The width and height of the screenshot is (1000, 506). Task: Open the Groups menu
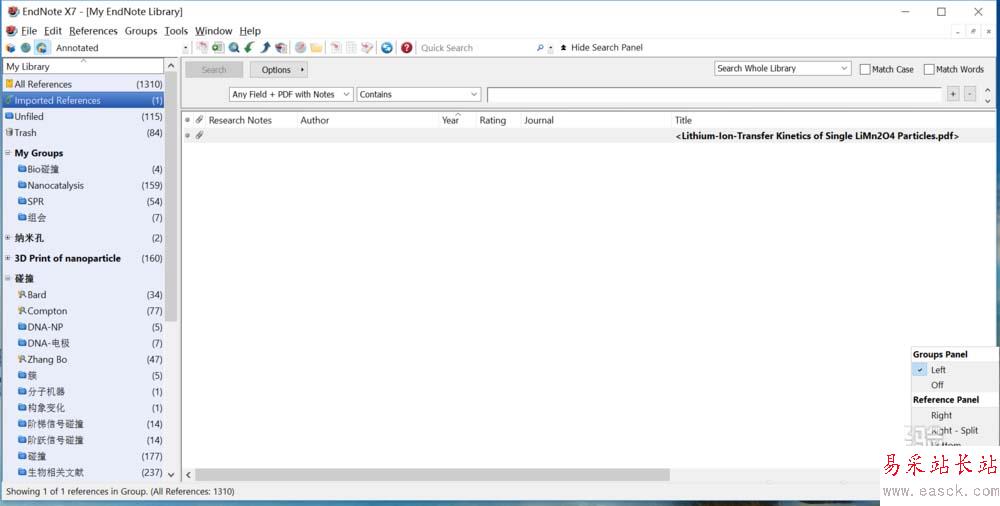coord(141,31)
